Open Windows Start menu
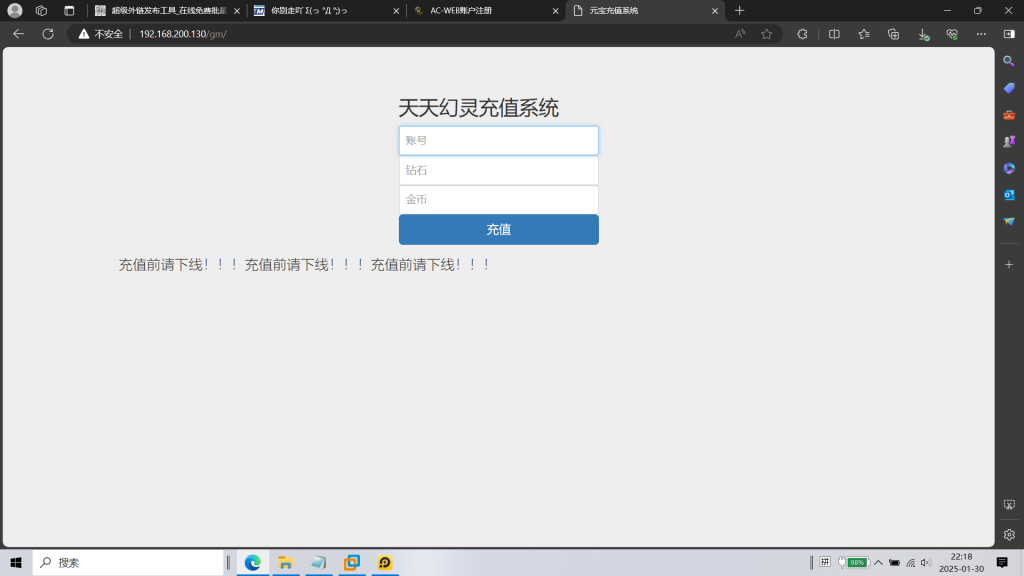Viewport: 1024px width, 576px height. tap(16, 562)
